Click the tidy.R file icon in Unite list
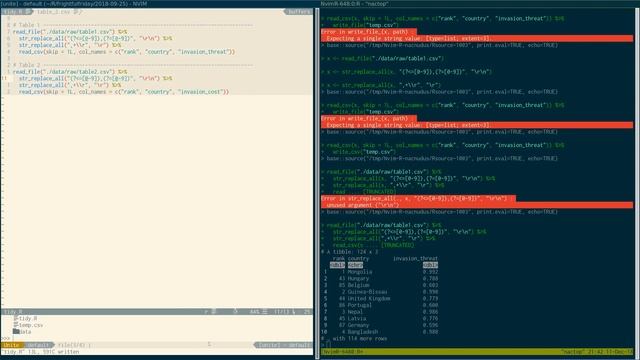The width and height of the screenshot is (640, 360). click(16, 318)
